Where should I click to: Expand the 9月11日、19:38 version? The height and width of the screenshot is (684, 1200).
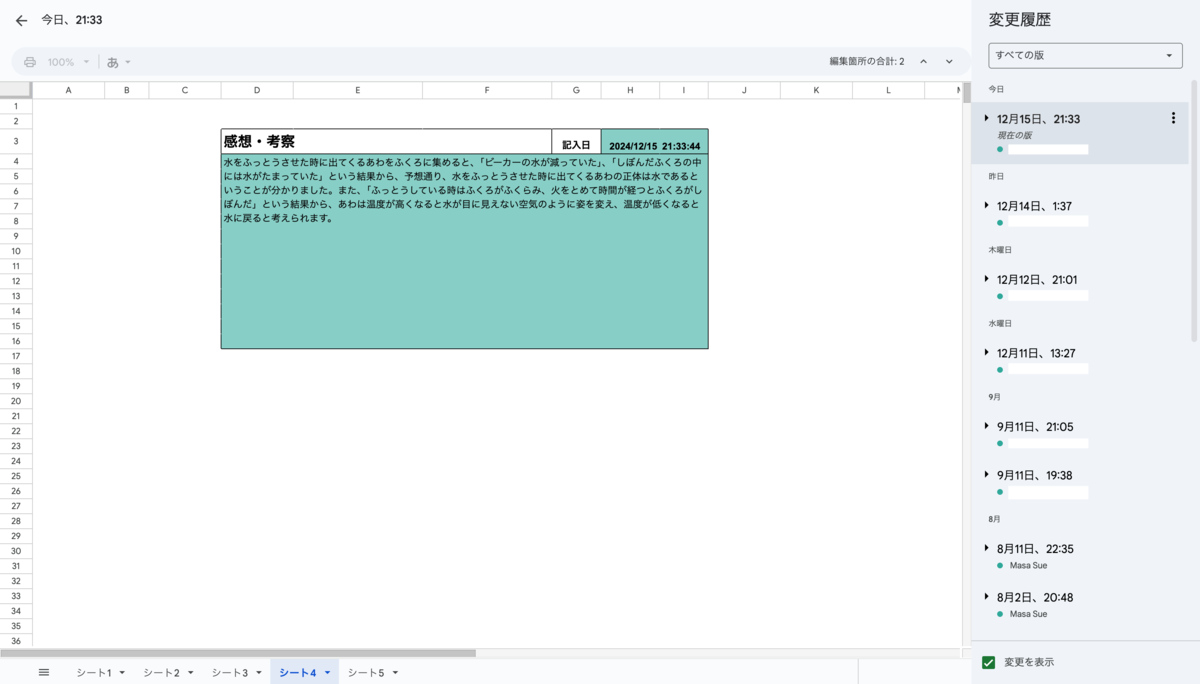pyautogui.click(x=986, y=475)
